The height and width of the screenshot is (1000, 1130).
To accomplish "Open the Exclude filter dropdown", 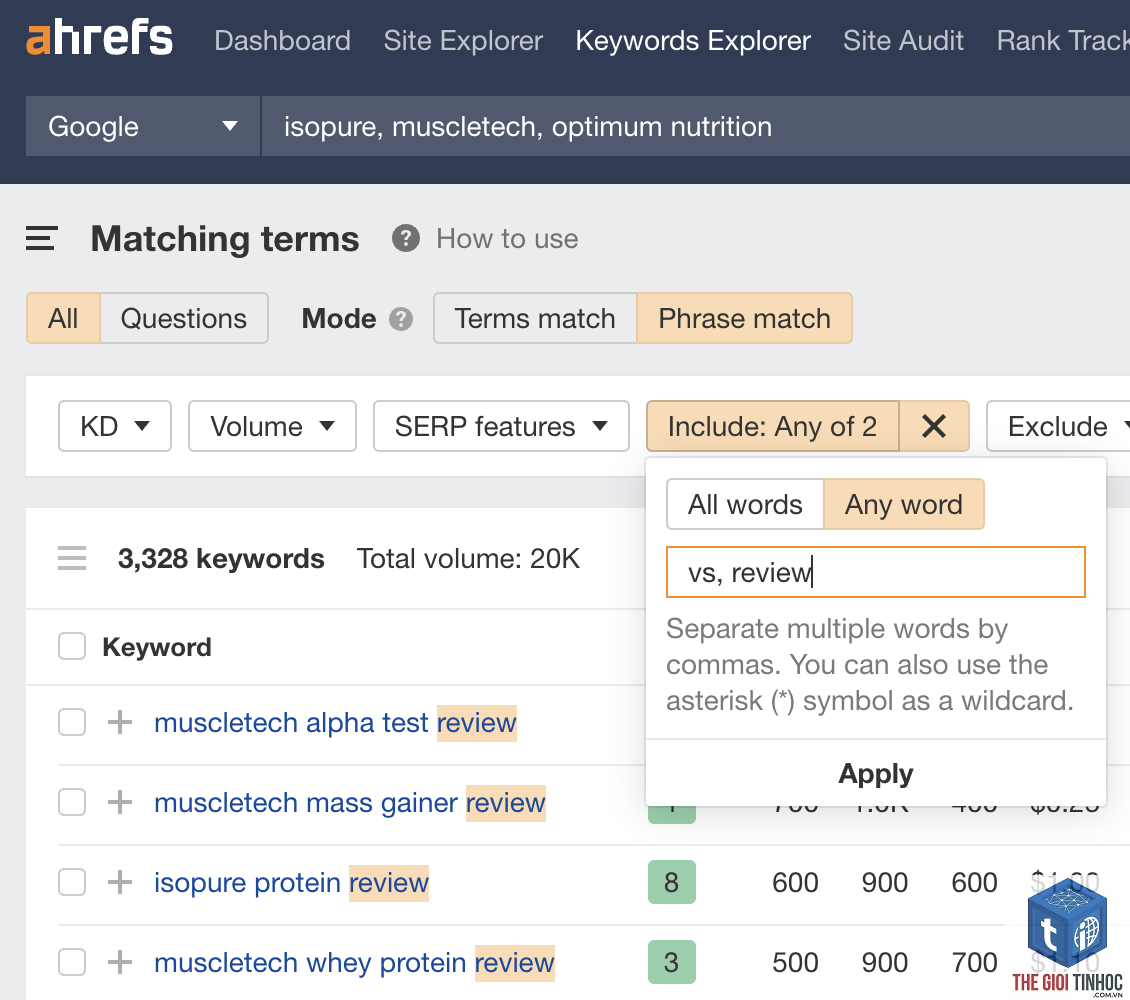I will (1058, 427).
